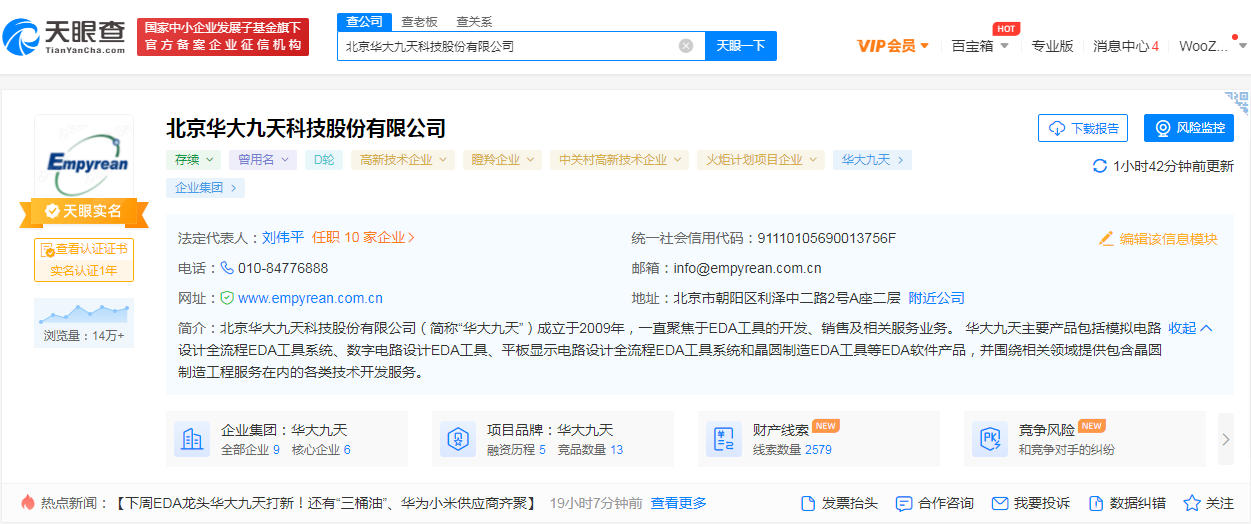Click the 风险监控 button
Image resolution: width=1251 pixels, height=524 pixels.
[x=1189, y=128]
